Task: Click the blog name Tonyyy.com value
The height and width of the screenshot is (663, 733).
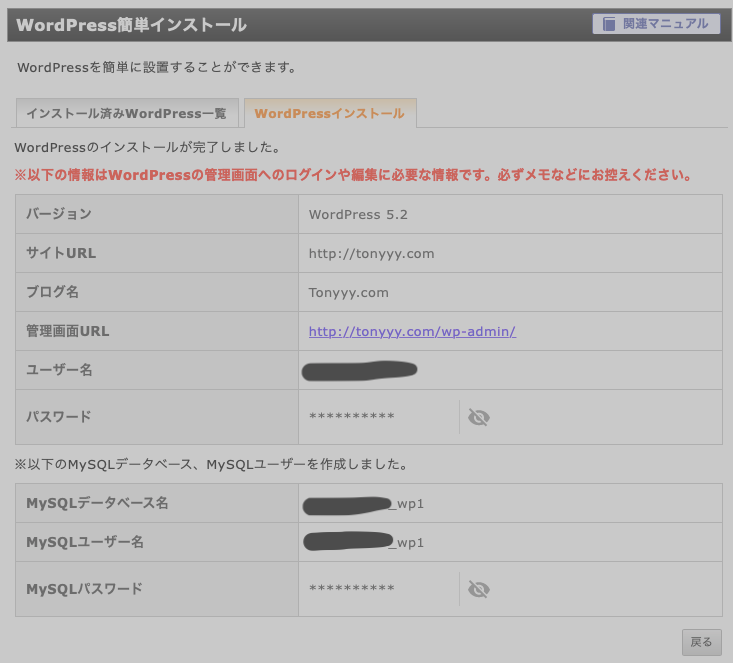Action: pos(348,293)
